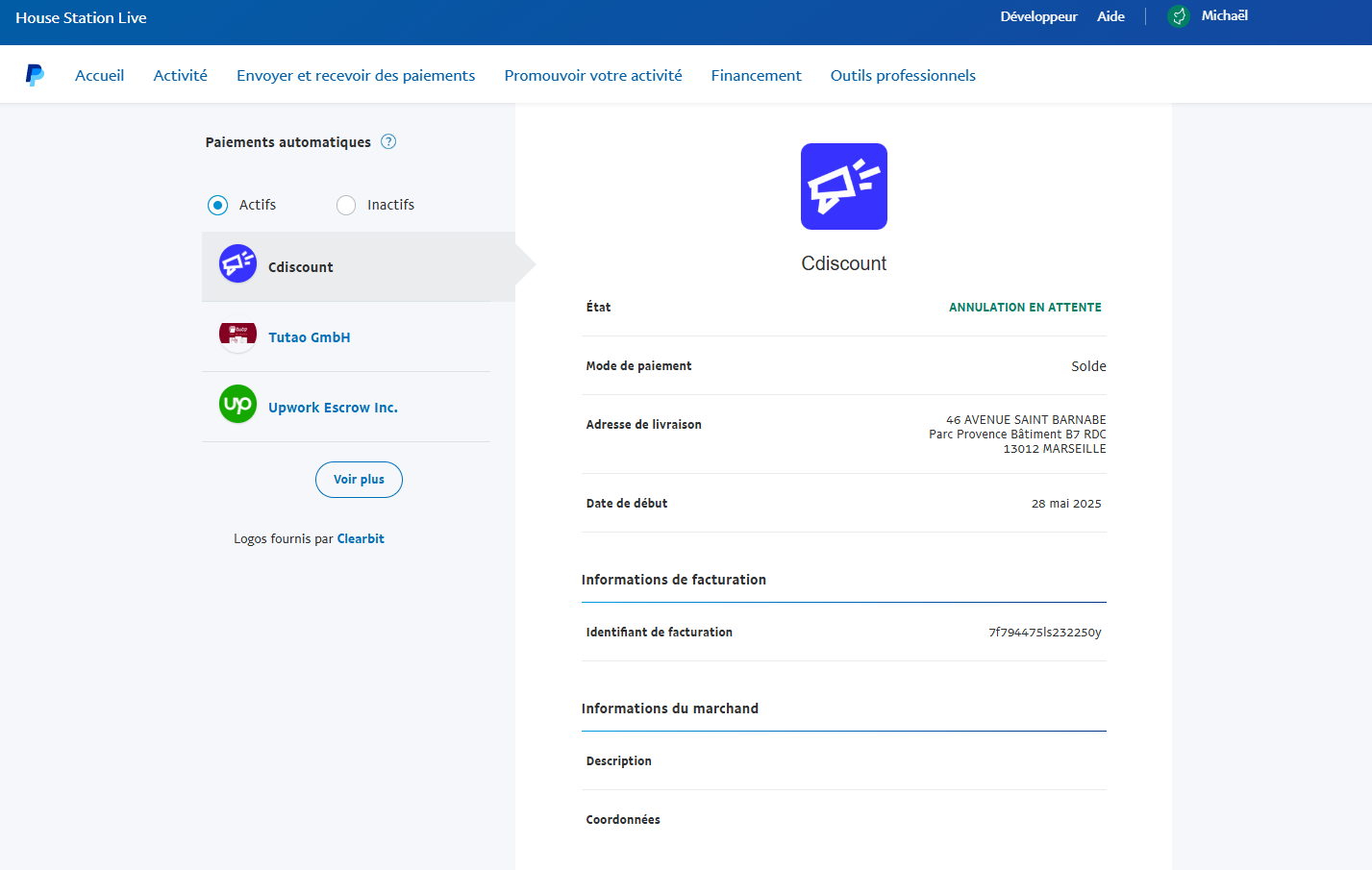This screenshot has width=1372, height=870.
Task: Click the Date de début label
Action: [627, 504]
